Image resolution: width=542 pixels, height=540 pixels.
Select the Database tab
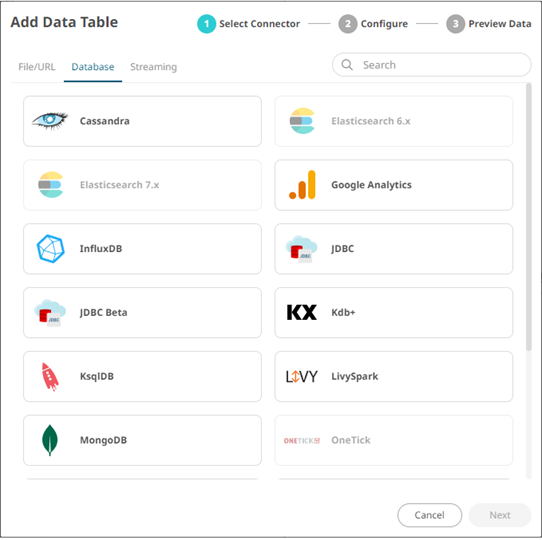93,67
